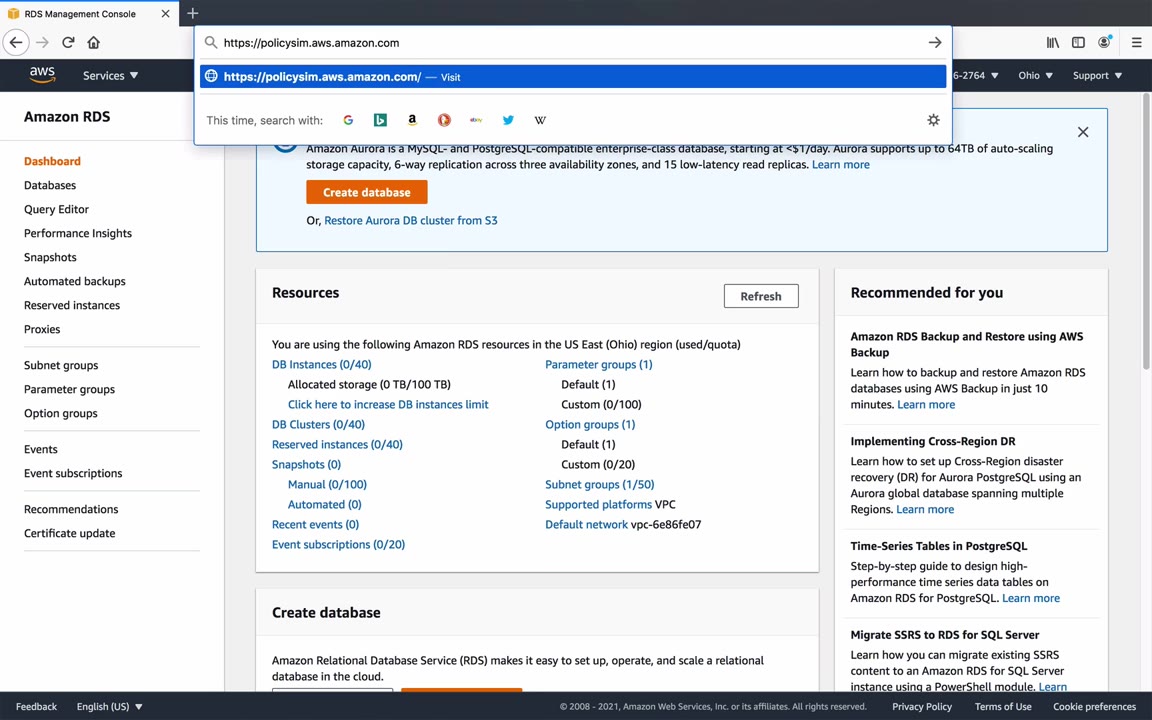Screen dimensions: 1152x720
Task: Open Query Editor in the sidebar
Action: [56, 209]
